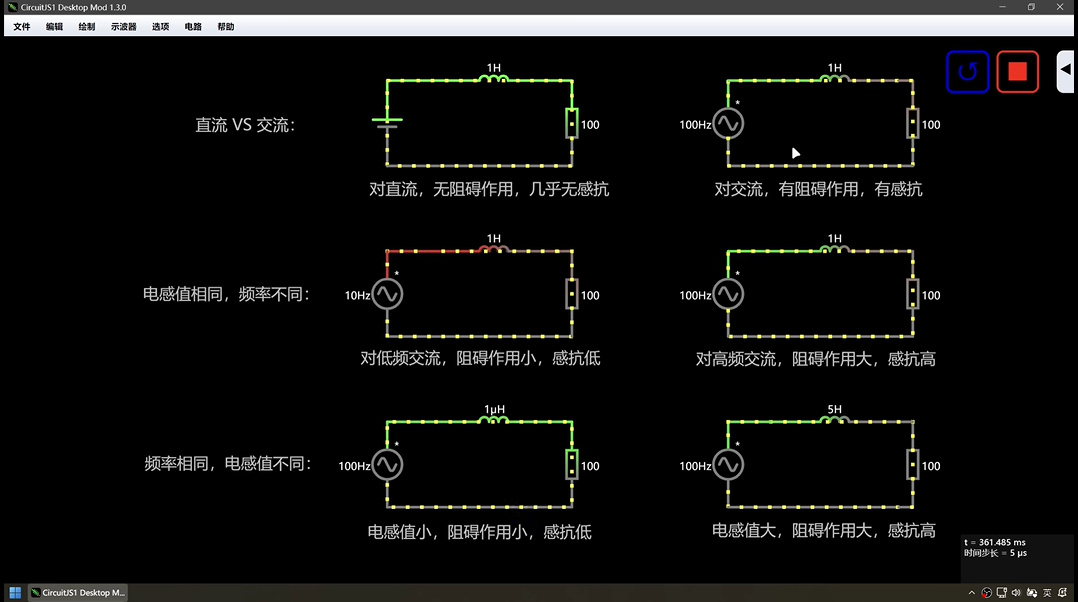
Task: Select the 1H inductor in the middle-right 100Hz circuit
Action: (834, 249)
